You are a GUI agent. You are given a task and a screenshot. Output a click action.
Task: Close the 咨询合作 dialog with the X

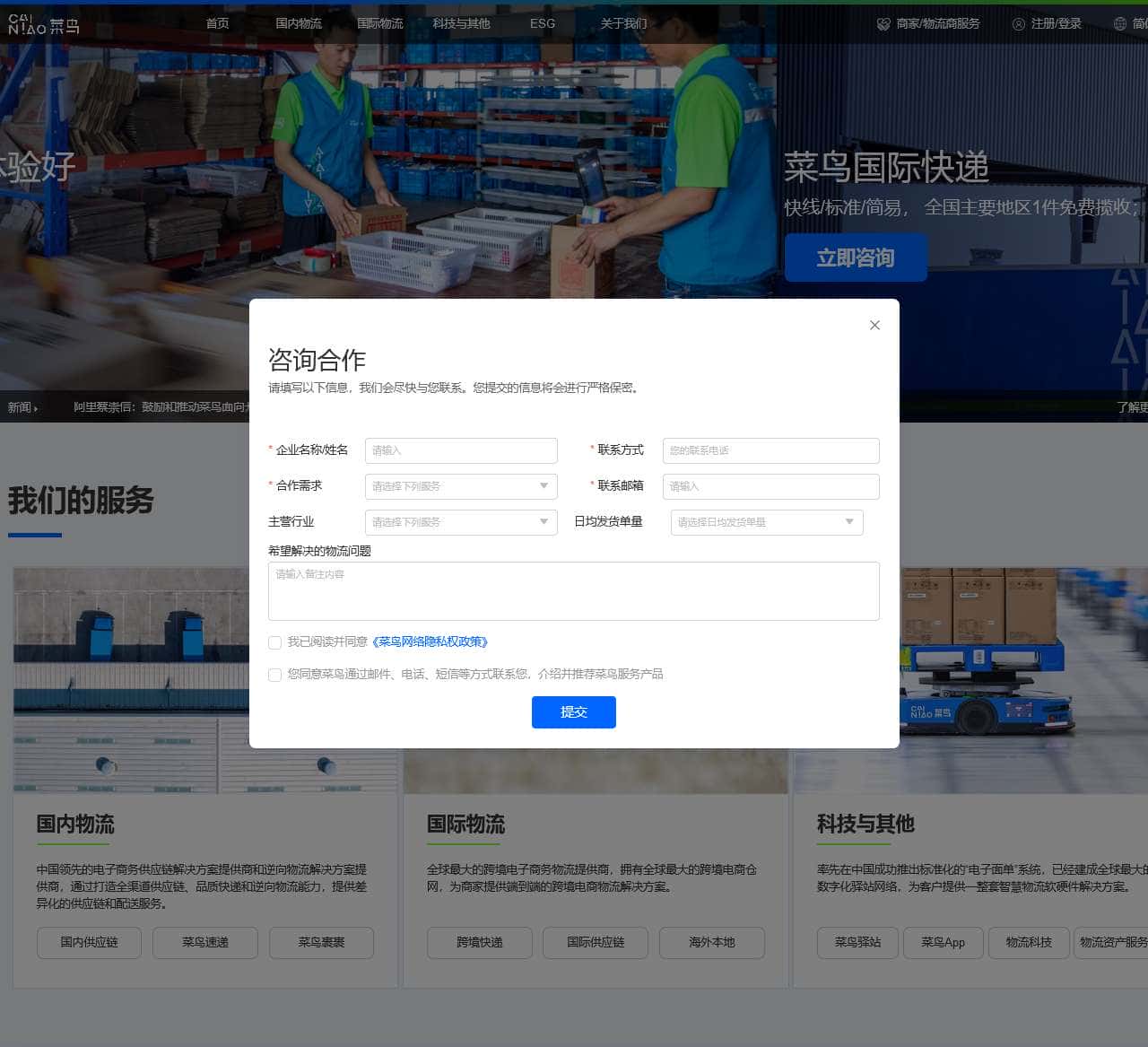[874, 325]
